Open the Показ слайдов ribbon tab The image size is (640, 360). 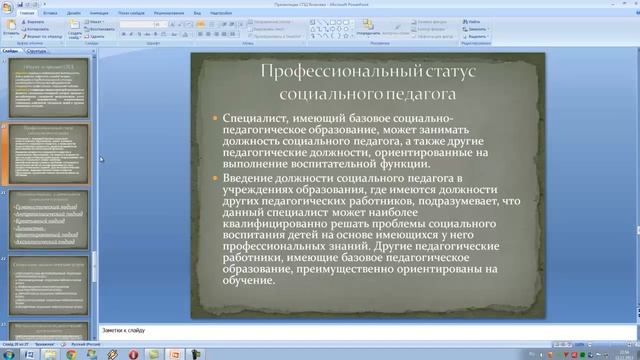coord(131,13)
